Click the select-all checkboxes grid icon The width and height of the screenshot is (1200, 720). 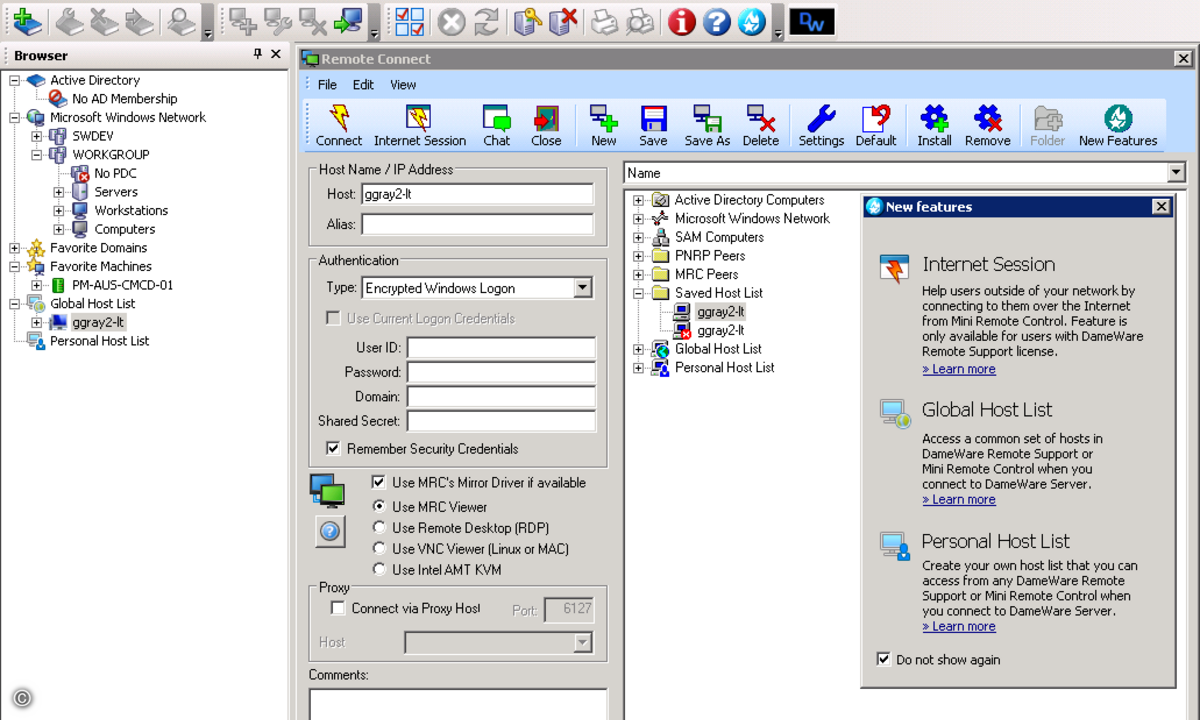tap(410, 21)
